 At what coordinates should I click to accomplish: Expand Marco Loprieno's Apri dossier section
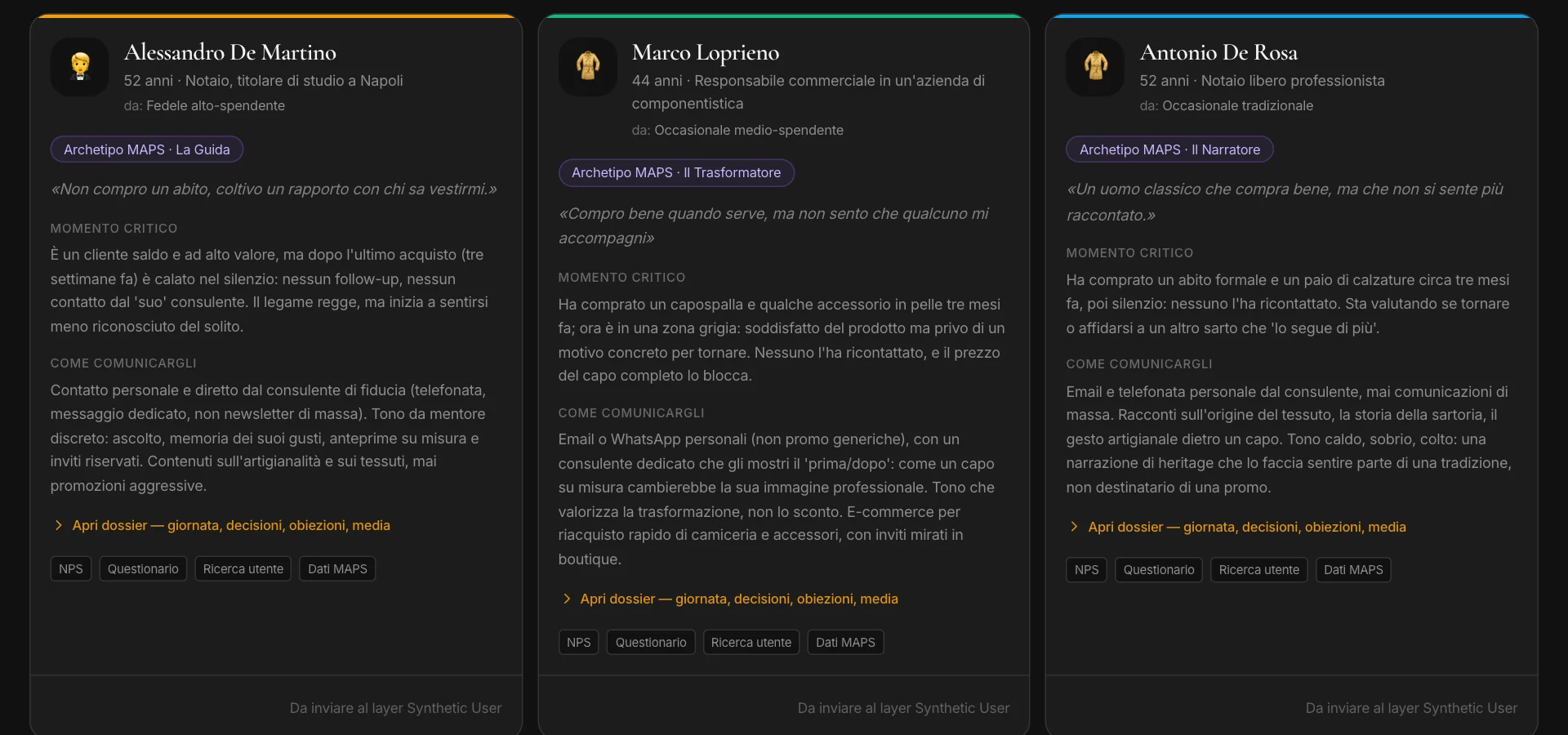tap(728, 599)
